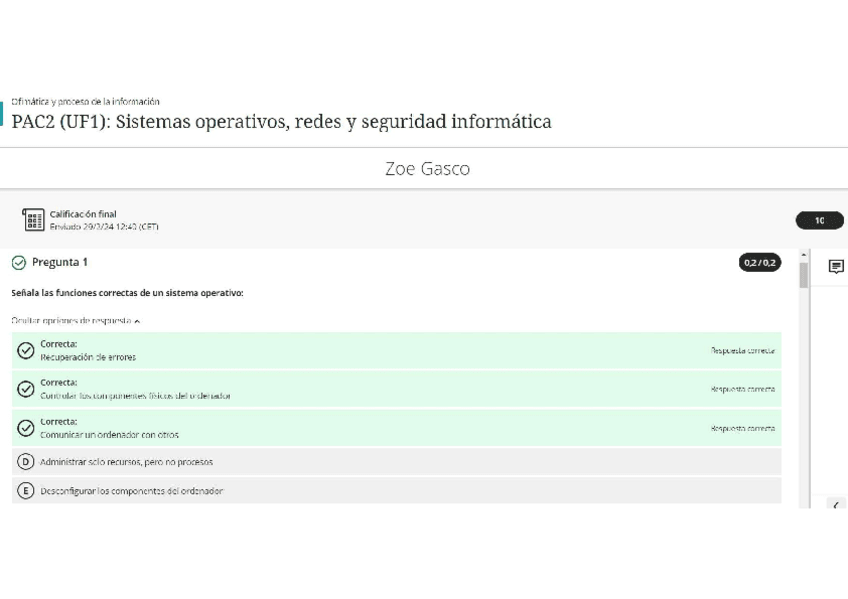Viewport: 848px width, 599px height.
Task: Click the student name Zoe Gasco
Action: click(x=427, y=169)
